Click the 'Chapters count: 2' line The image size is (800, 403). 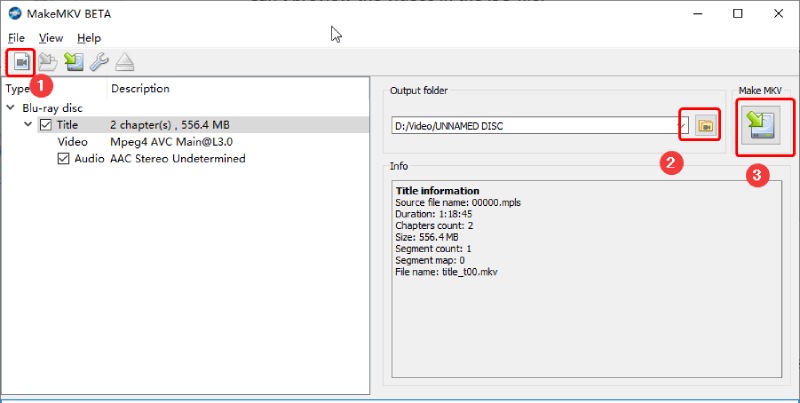(x=434, y=225)
